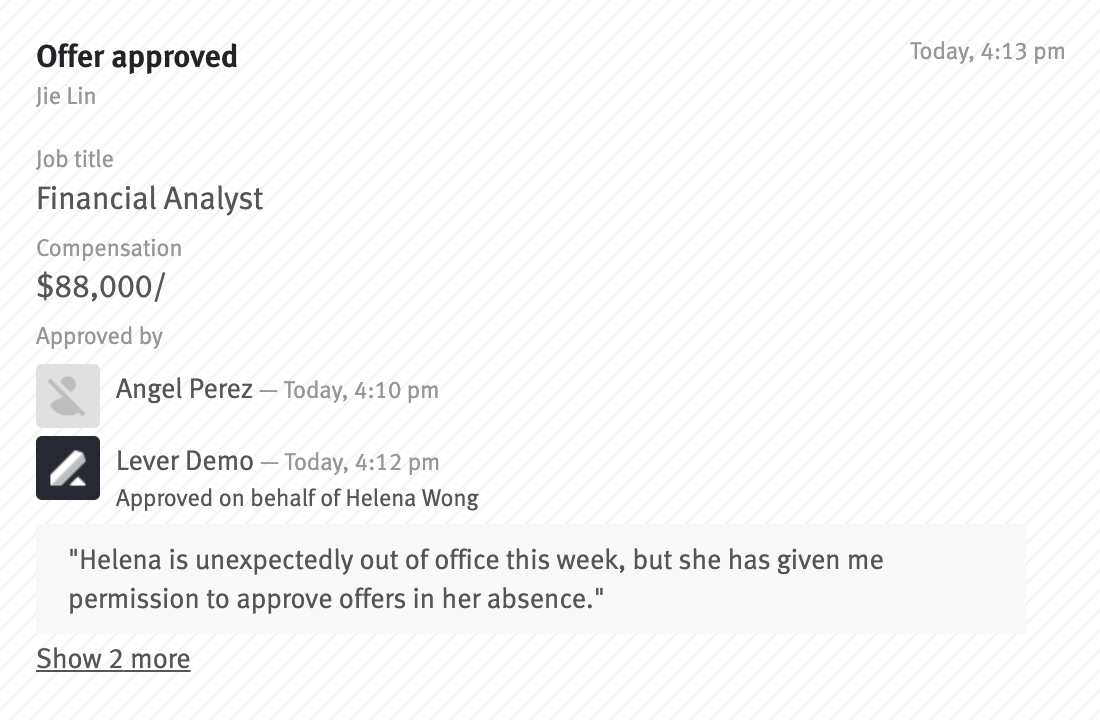The width and height of the screenshot is (1100, 720).
Task: Expand the Show 2 more section
Action: (x=113, y=658)
